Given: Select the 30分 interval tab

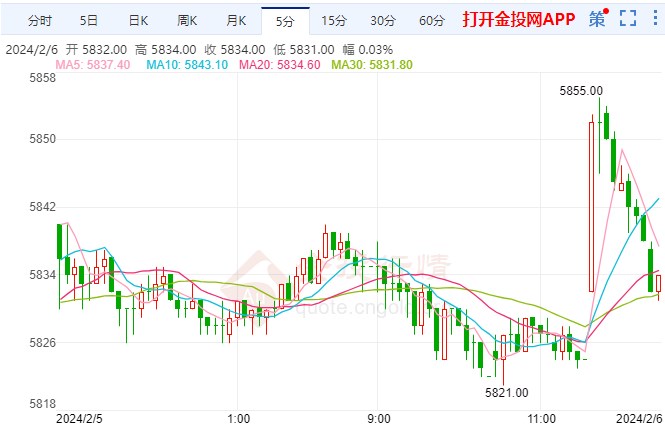Looking at the screenshot, I should tap(383, 20).
